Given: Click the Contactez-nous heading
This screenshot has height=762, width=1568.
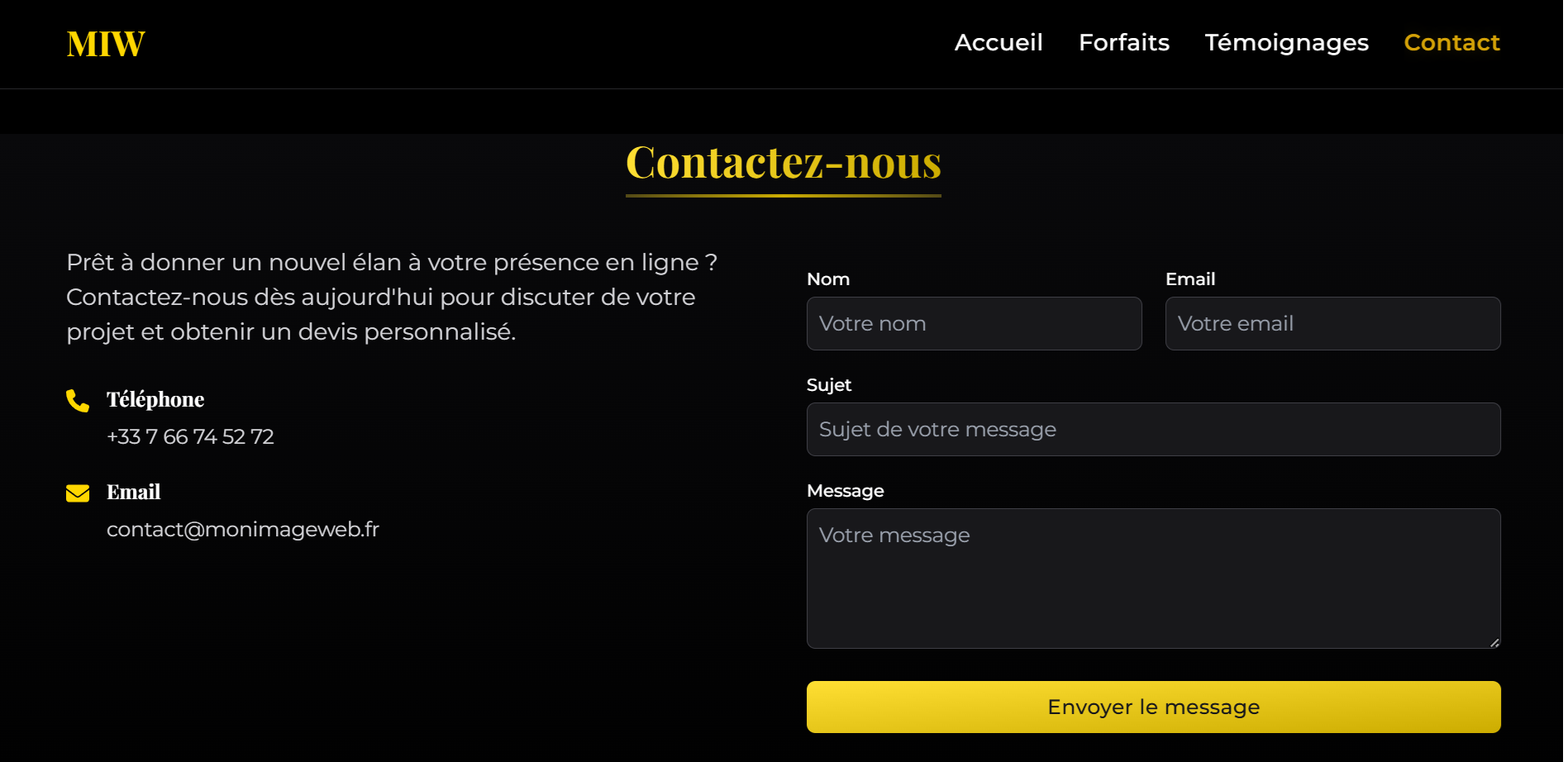Looking at the screenshot, I should coord(784,162).
